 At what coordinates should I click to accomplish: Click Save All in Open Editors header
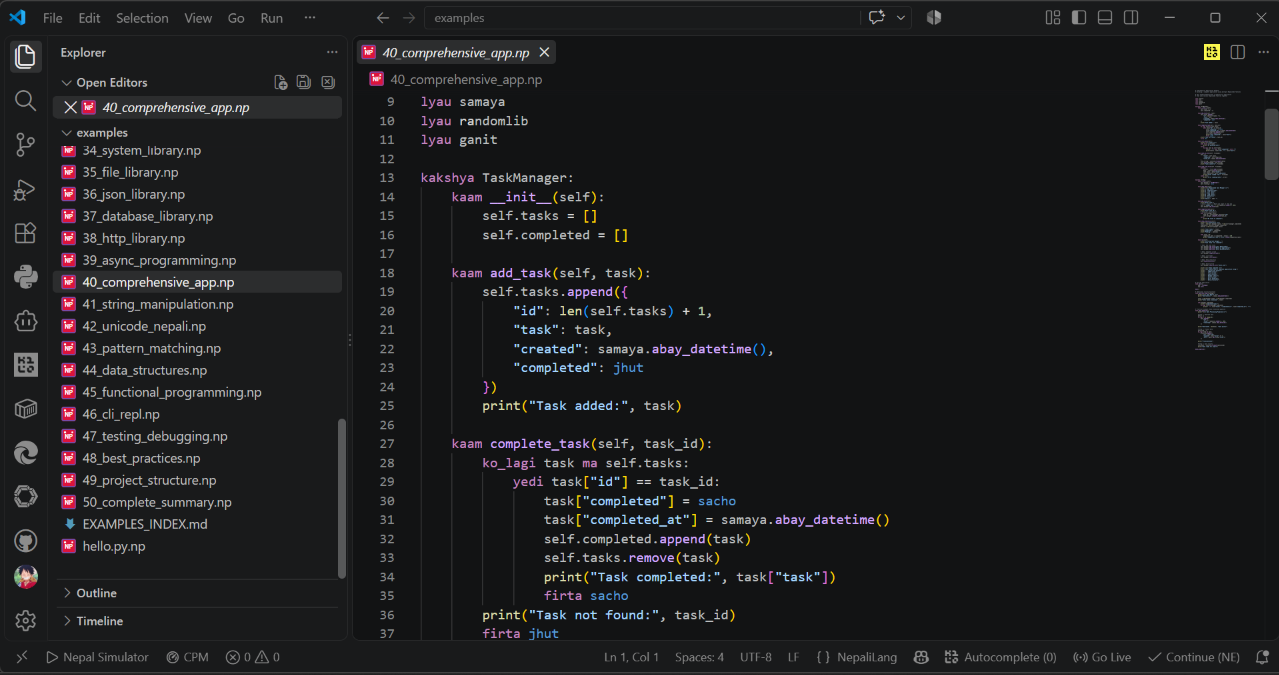pyautogui.click(x=304, y=82)
